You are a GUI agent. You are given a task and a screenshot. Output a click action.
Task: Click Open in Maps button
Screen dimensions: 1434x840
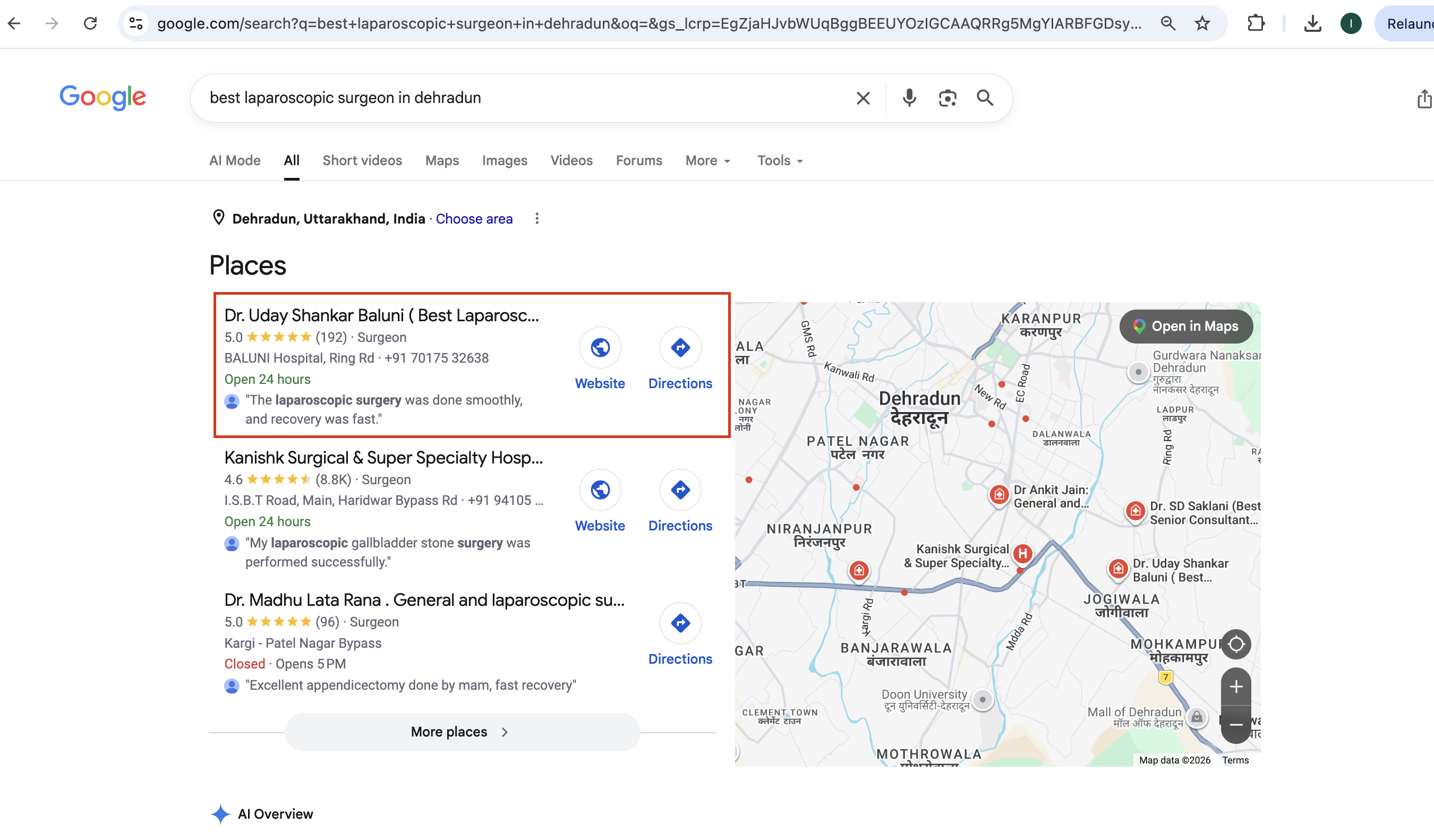tap(1186, 326)
